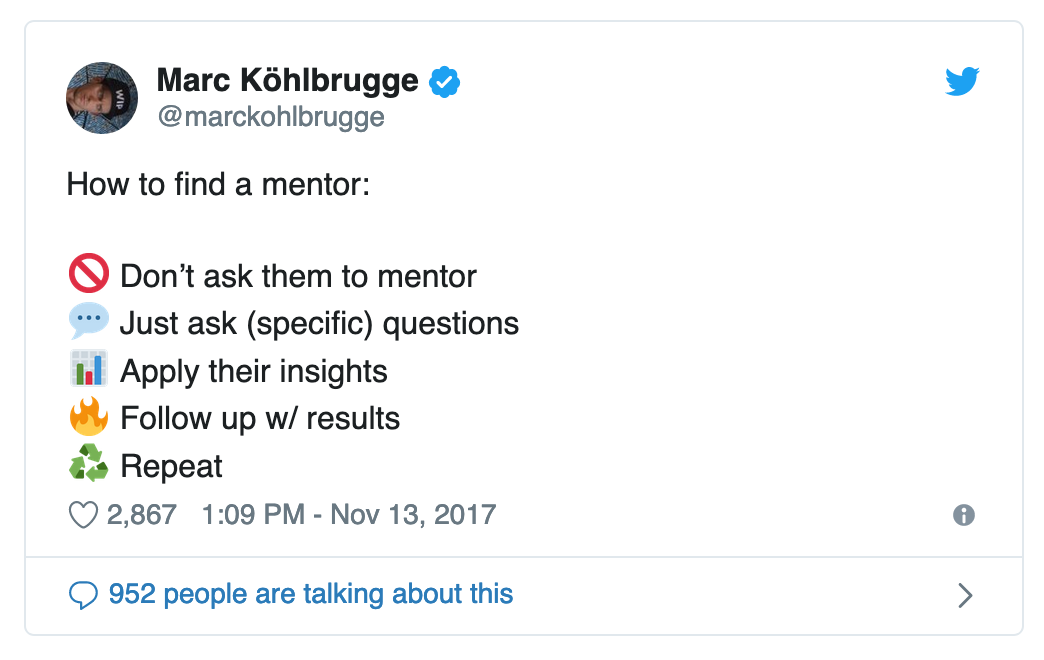Click the How to find a mentor text
Screen dimensions: 1044x660
click(x=218, y=185)
